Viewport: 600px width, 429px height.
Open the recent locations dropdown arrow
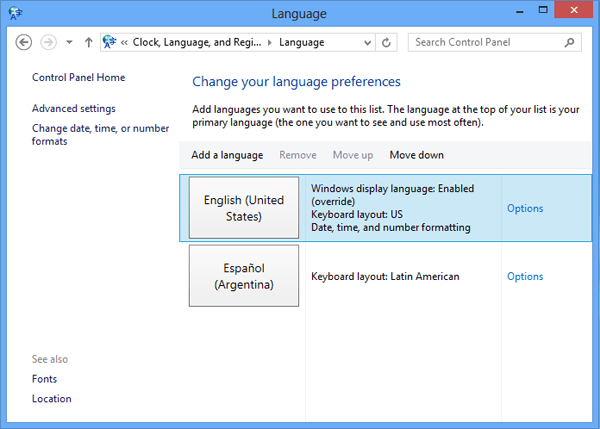click(69, 42)
